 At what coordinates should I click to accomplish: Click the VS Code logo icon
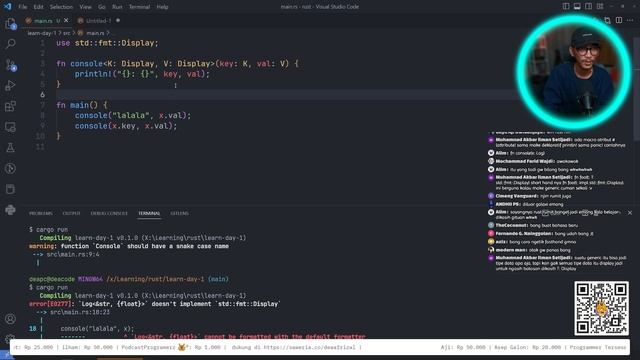(x=7, y=7)
